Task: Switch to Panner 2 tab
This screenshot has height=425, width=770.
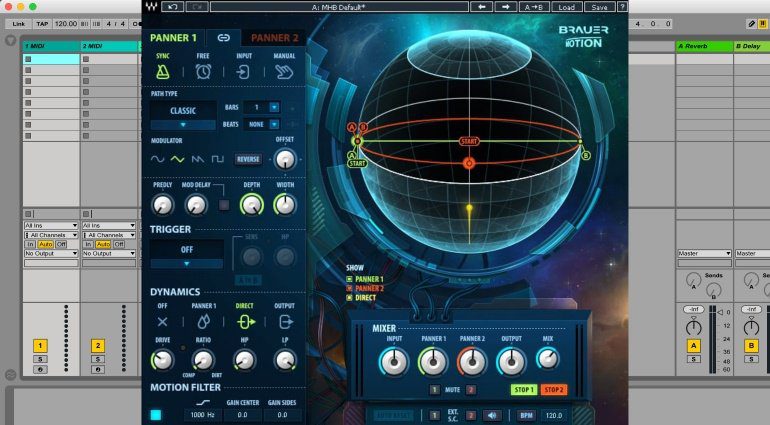Action: pos(274,38)
